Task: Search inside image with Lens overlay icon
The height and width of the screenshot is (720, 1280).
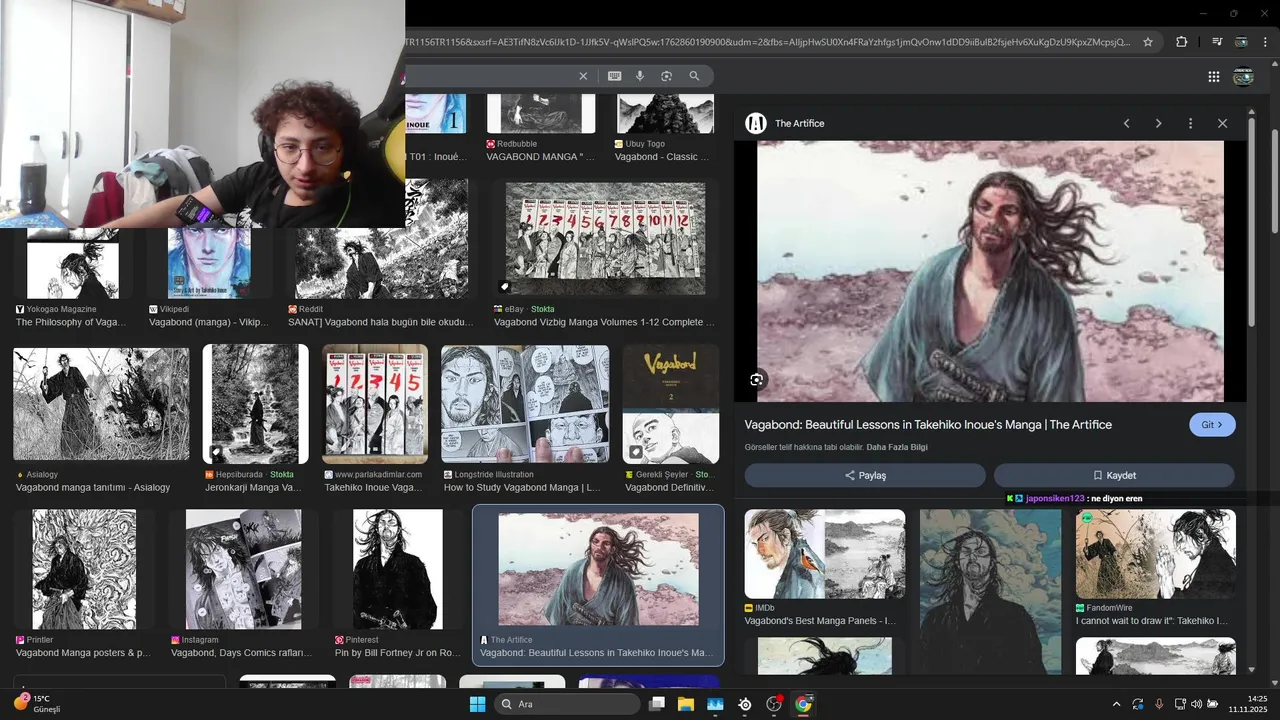Action: [x=757, y=380]
